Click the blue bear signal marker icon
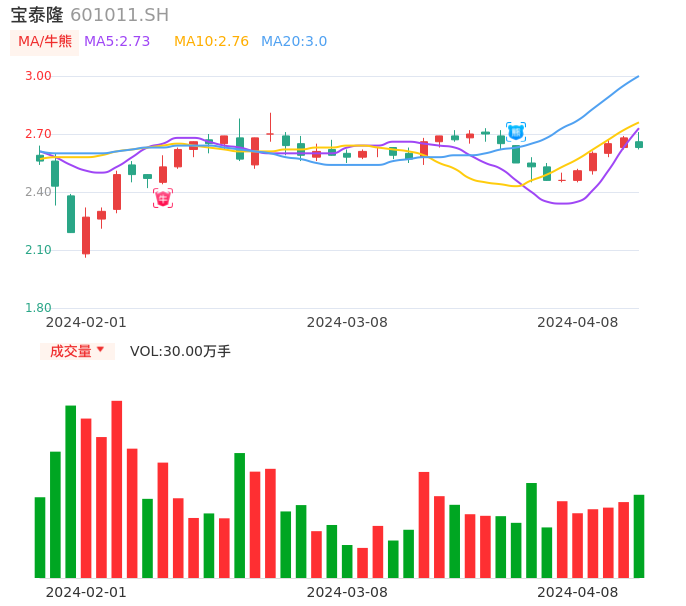Screen dimensions: 686x606 (516, 131)
